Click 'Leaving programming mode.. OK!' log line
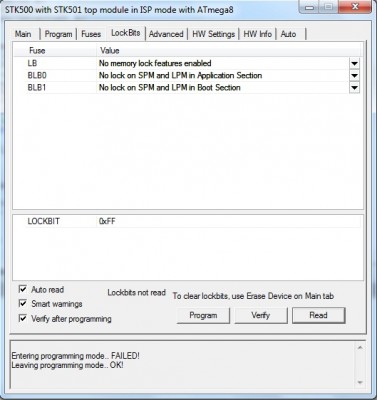Image resolution: width=377 pixels, height=400 pixels. tap(68, 365)
